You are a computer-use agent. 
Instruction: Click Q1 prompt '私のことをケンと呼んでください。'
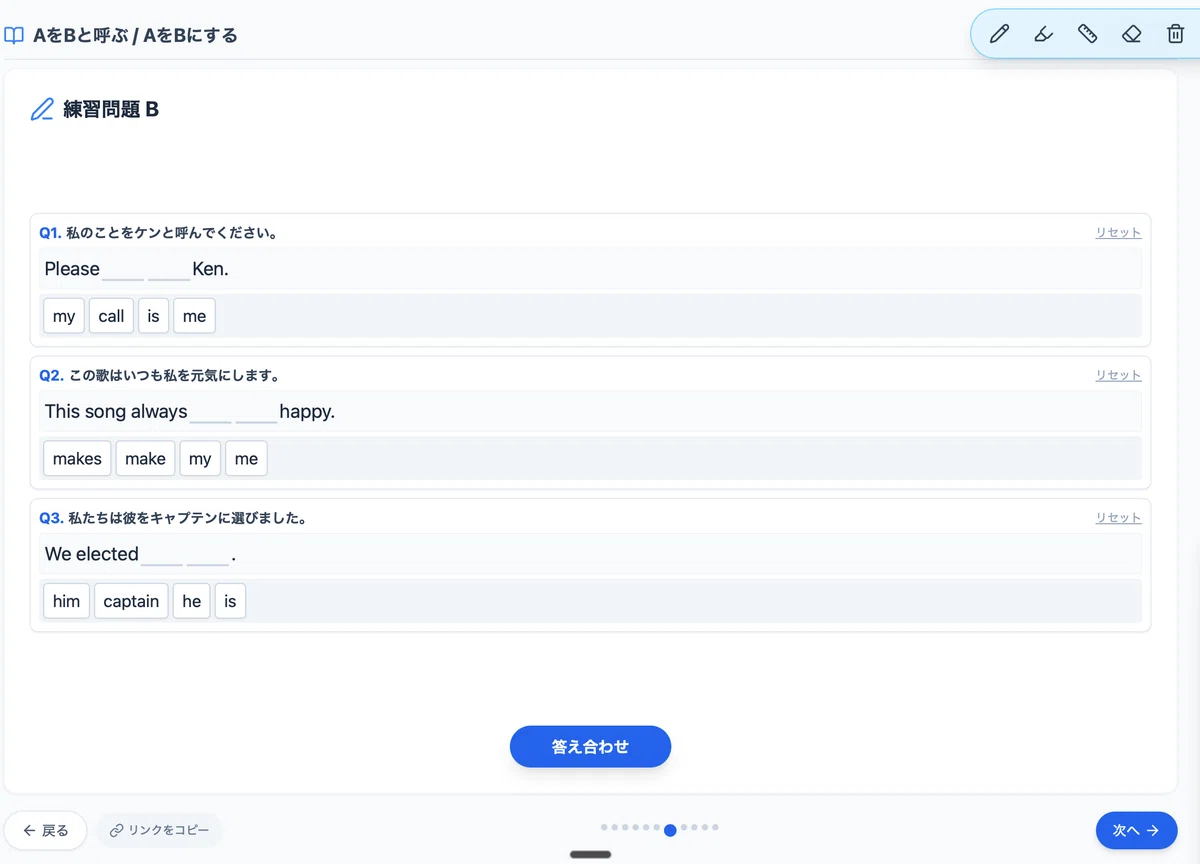click(x=172, y=233)
